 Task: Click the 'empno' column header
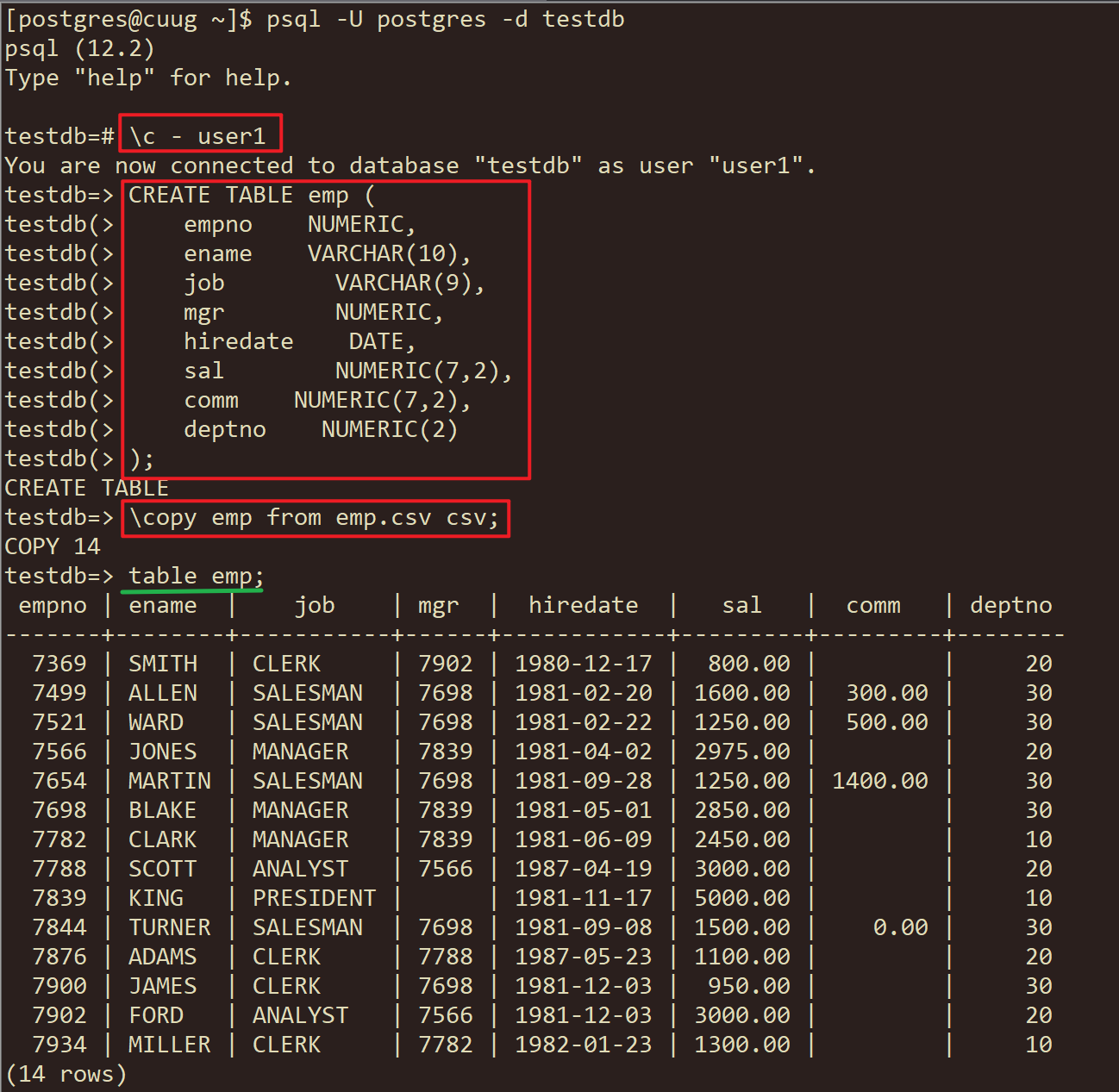click(53, 605)
